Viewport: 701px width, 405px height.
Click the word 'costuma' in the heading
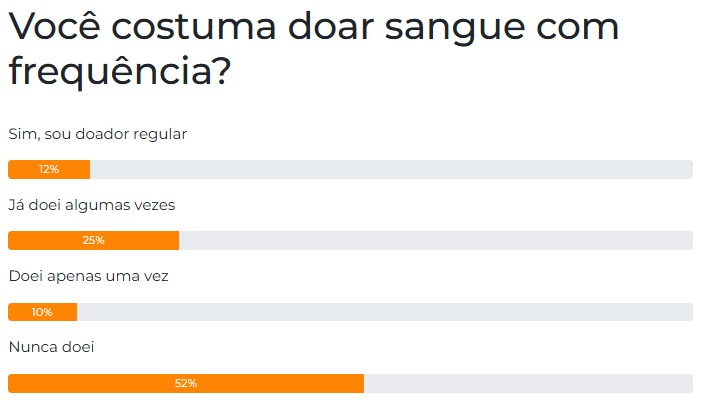click(x=193, y=28)
